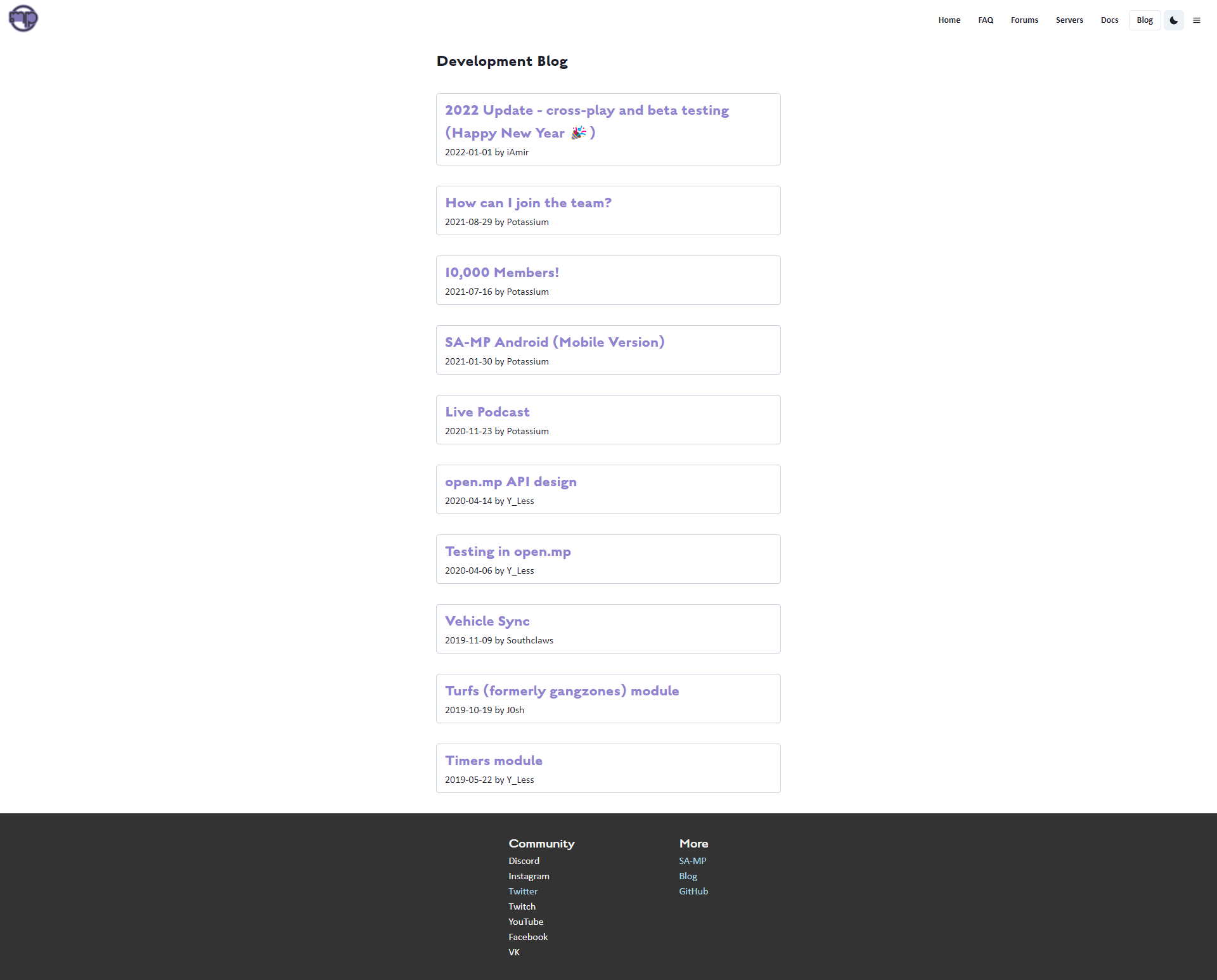
Task: Read the 'Timers module' post
Action: tap(493, 760)
